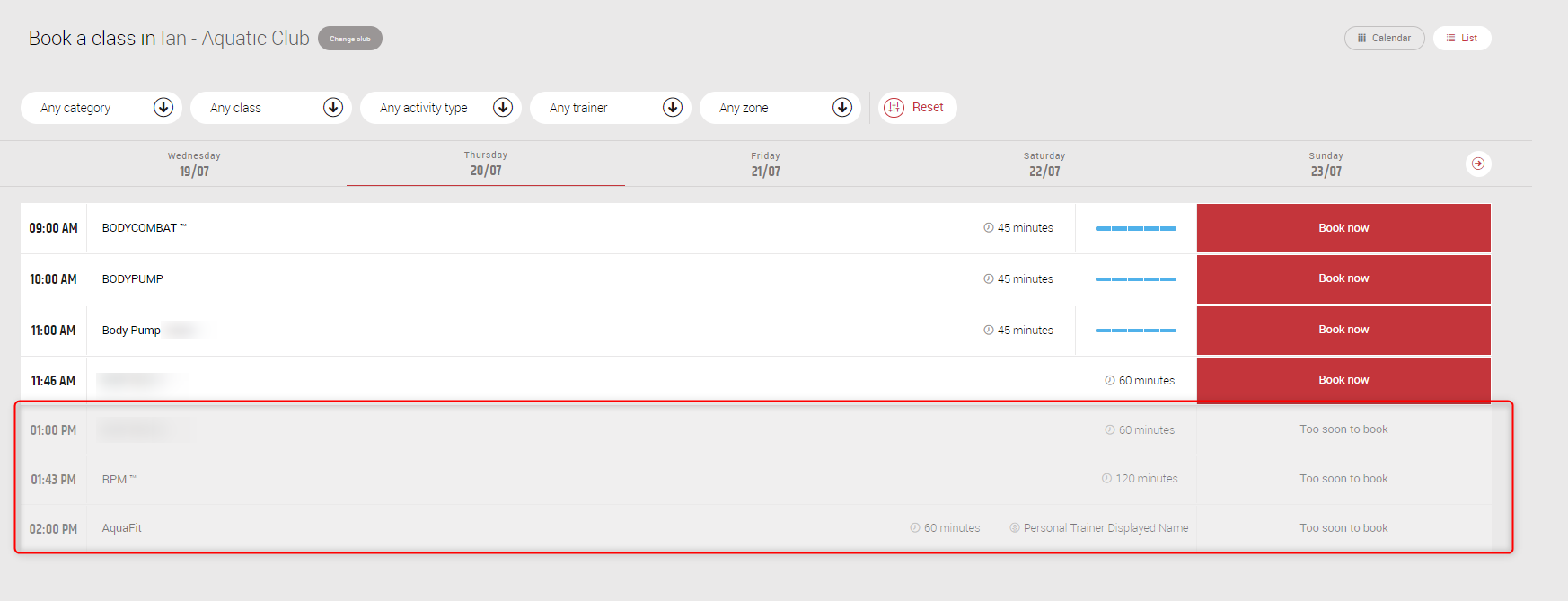Click the Reset filters slider icon
This screenshot has height=601, width=1568.
coord(894,108)
